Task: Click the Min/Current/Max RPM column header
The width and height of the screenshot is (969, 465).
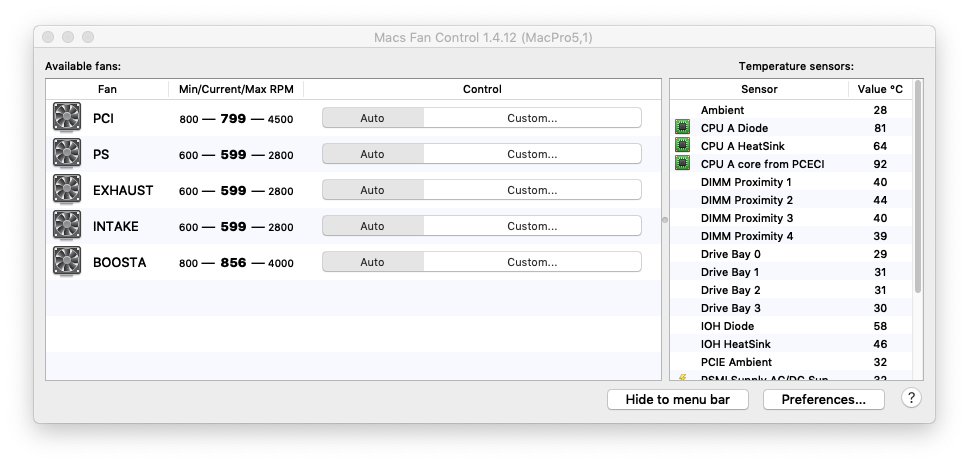Action: click(236, 89)
